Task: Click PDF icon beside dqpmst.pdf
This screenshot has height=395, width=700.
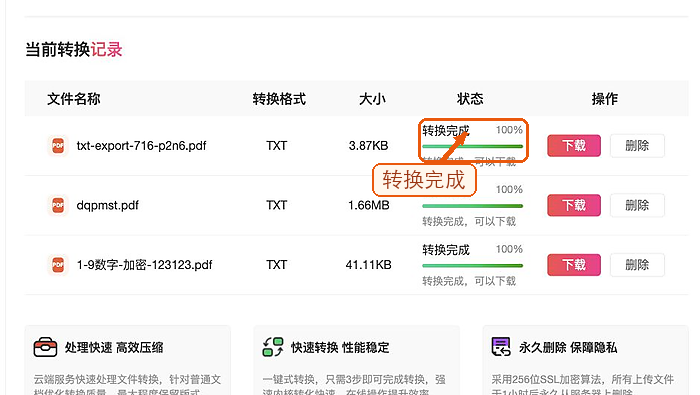Action: [x=58, y=205]
